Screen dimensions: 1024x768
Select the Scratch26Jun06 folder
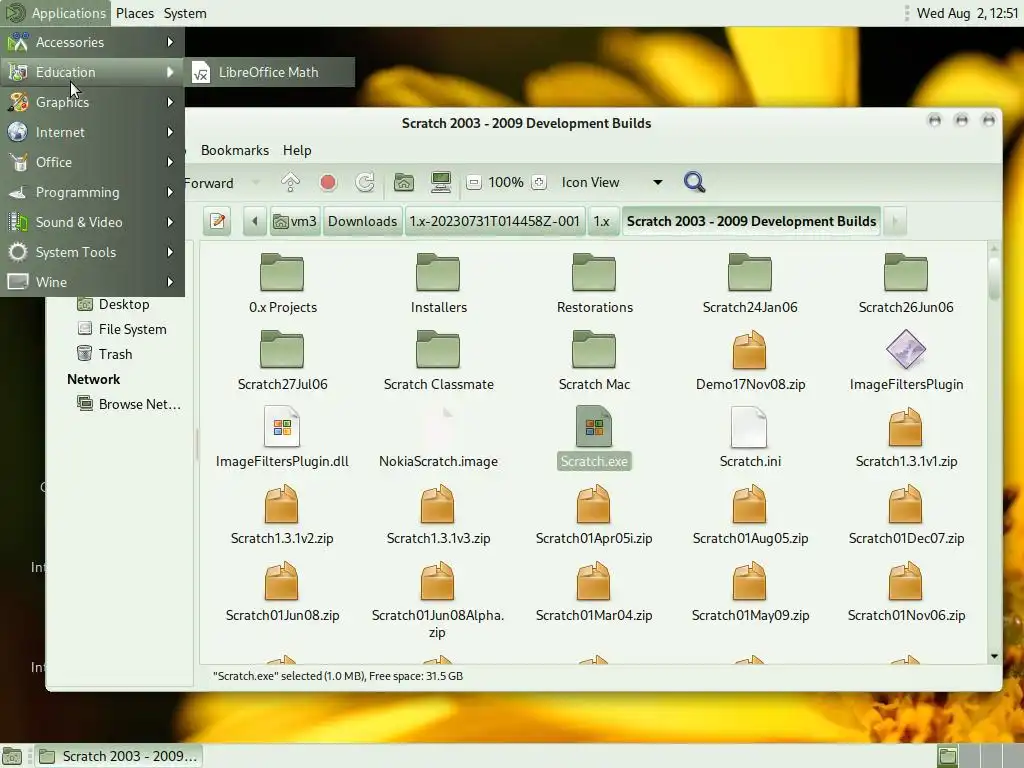pos(906,283)
